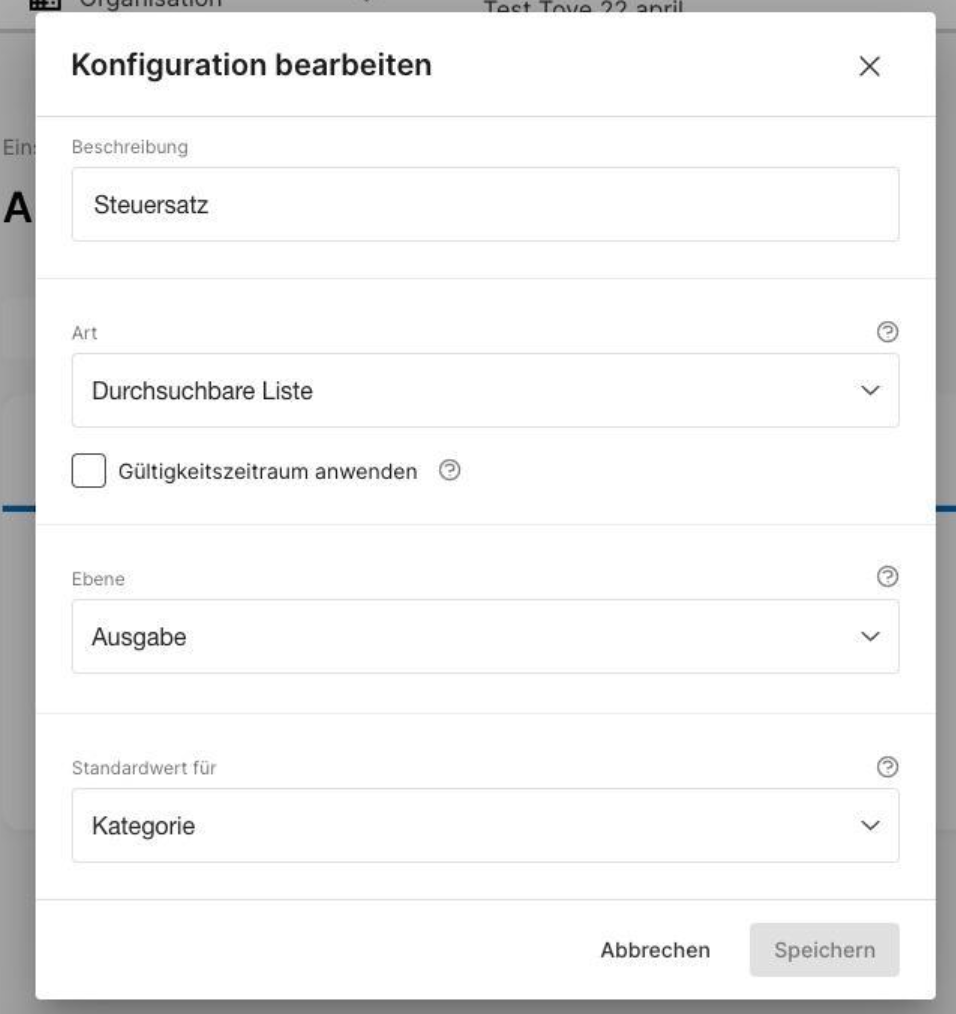Click the Standardwert für label

(144, 768)
